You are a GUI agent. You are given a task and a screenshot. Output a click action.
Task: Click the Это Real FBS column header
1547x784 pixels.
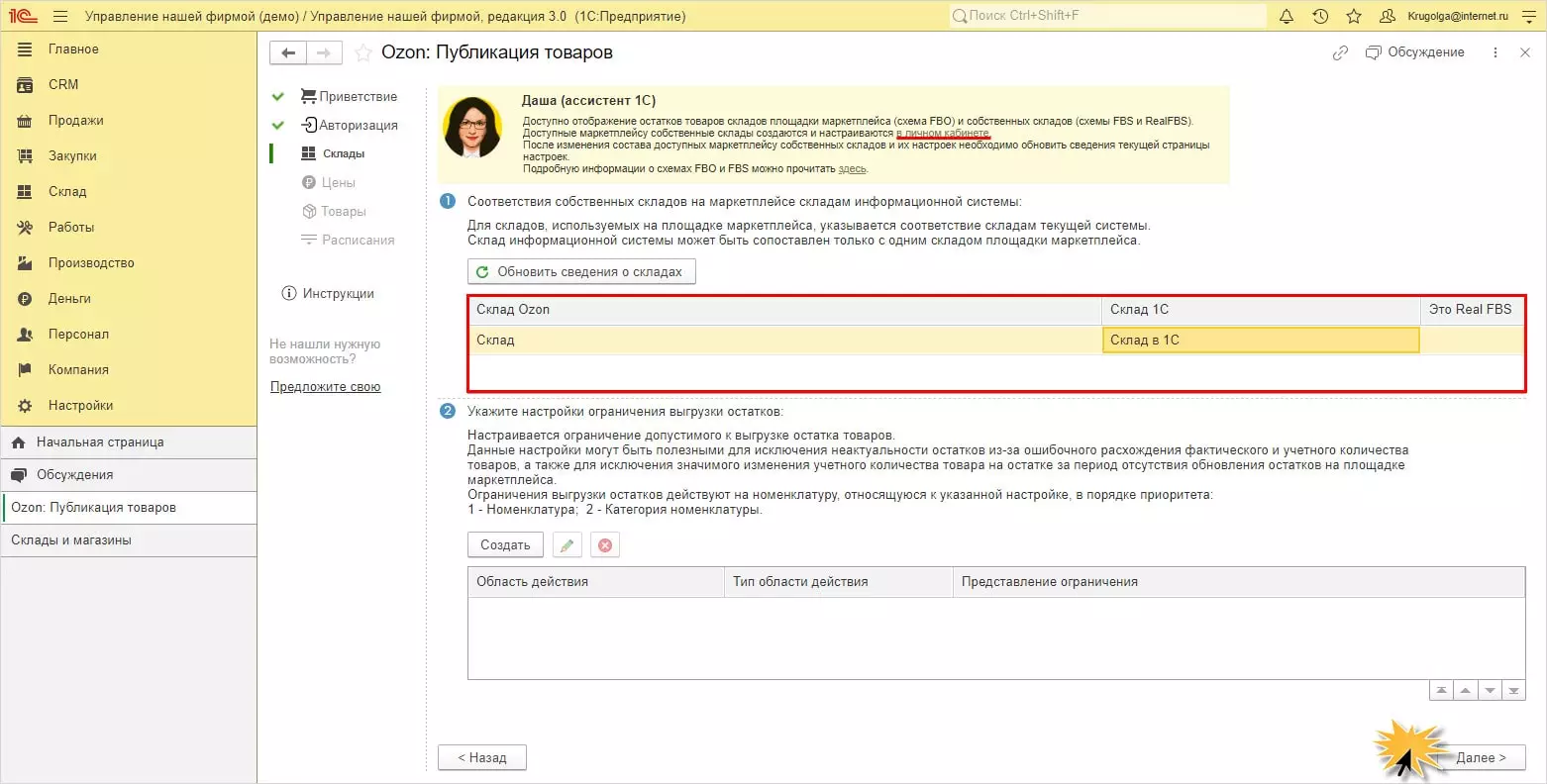[1472, 310]
